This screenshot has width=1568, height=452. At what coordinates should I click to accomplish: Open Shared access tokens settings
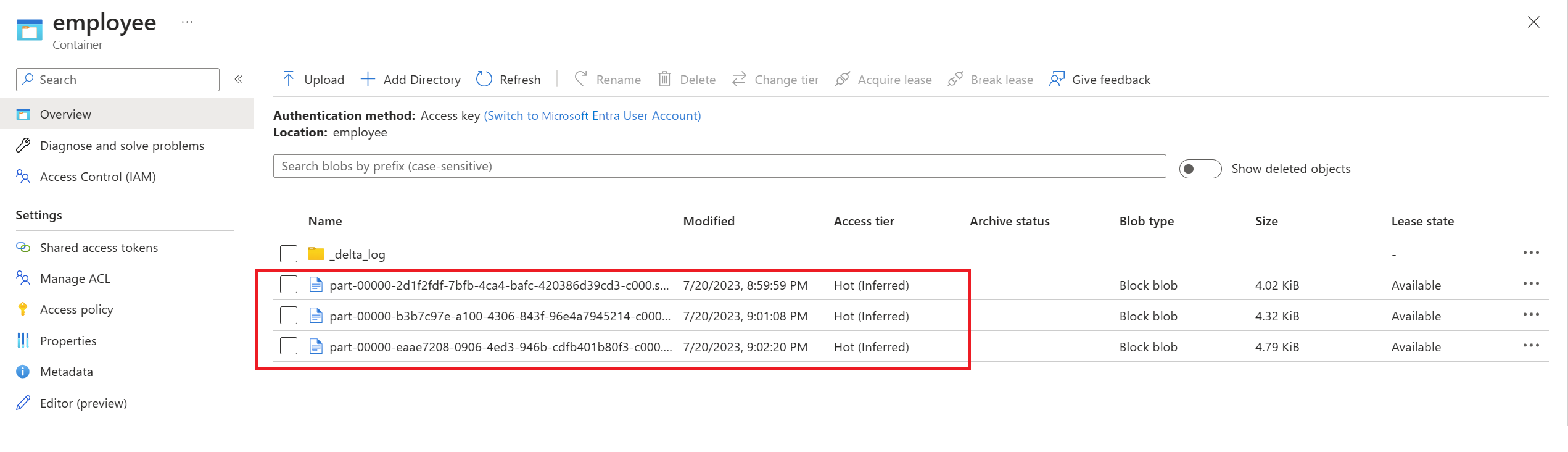tap(99, 248)
